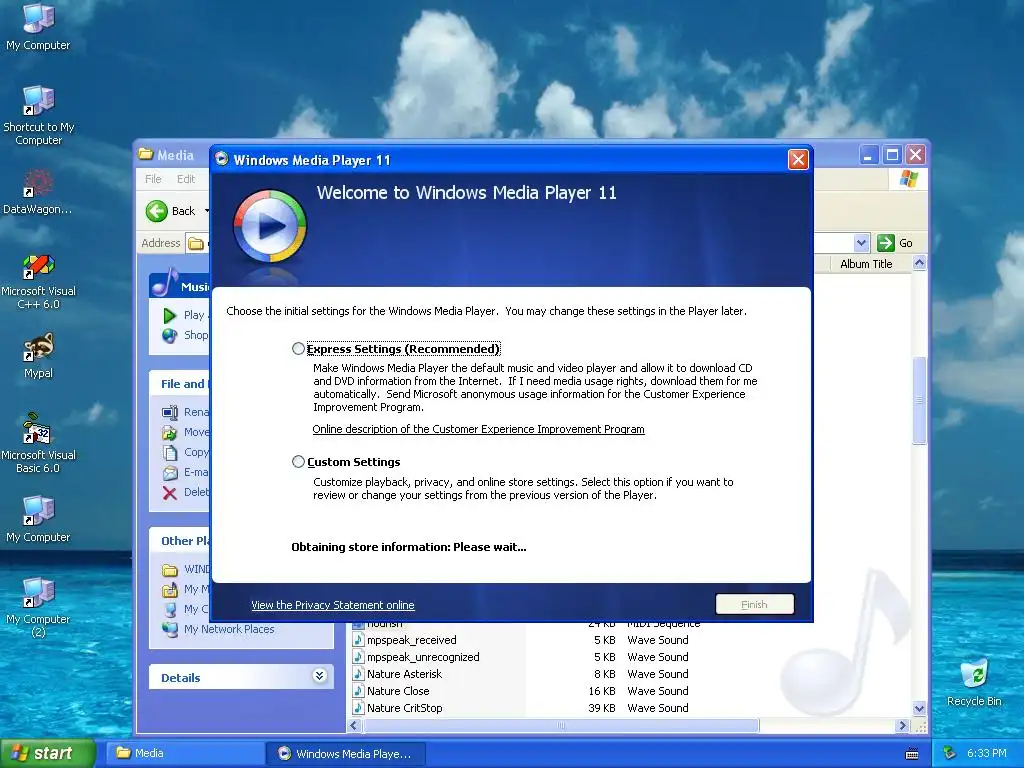The width and height of the screenshot is (1024, 768).
Task: Minimize the Media window
Action: click(x=868, y=155)
